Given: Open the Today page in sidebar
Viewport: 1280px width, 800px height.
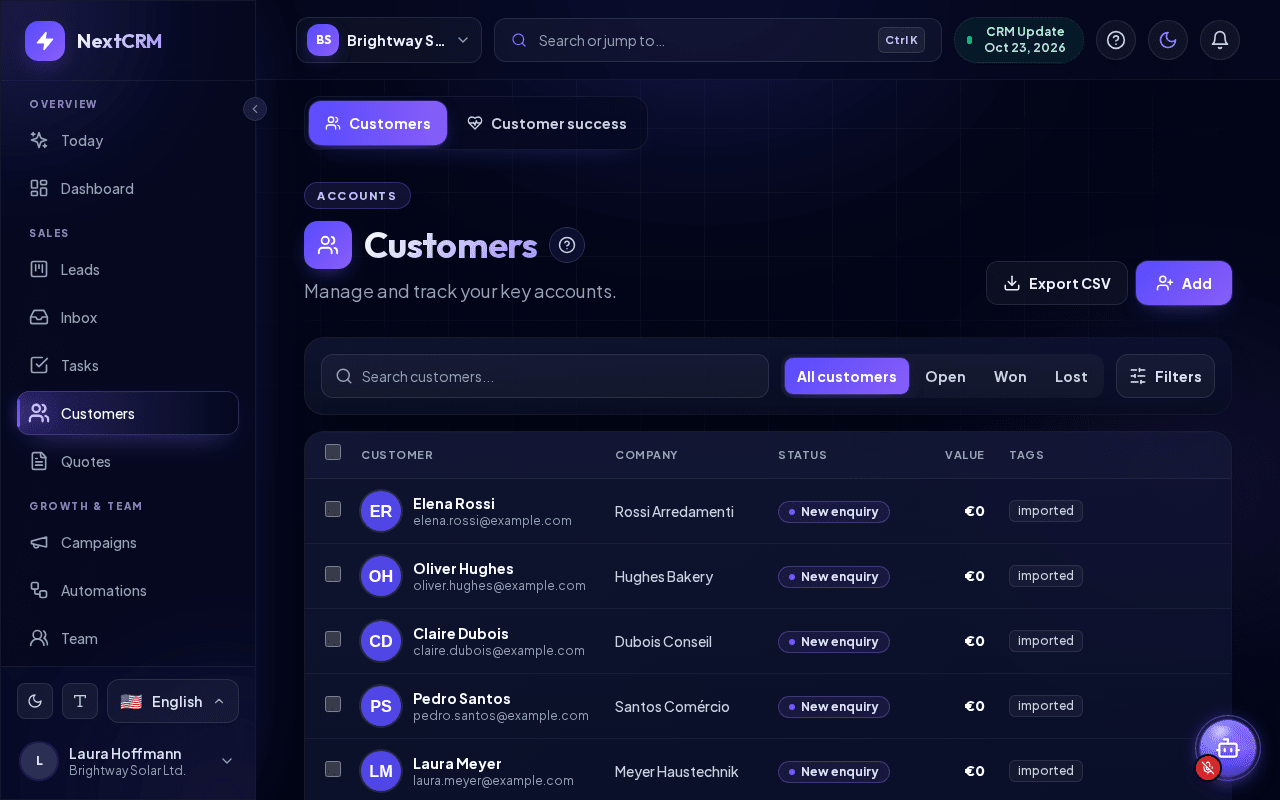Looking at the screenshot, I should 128,141.
